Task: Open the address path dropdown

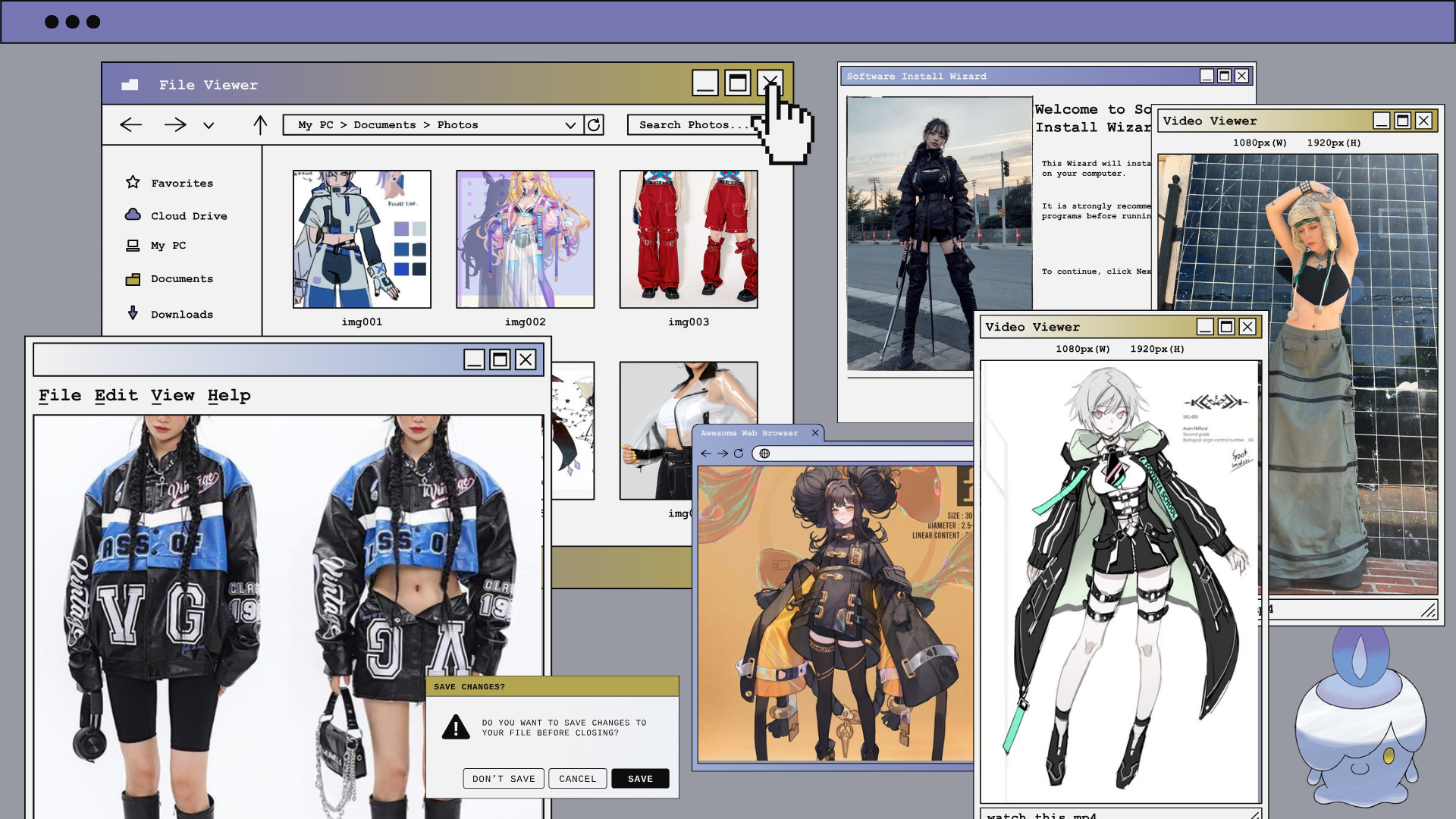Action: point(570,125)
